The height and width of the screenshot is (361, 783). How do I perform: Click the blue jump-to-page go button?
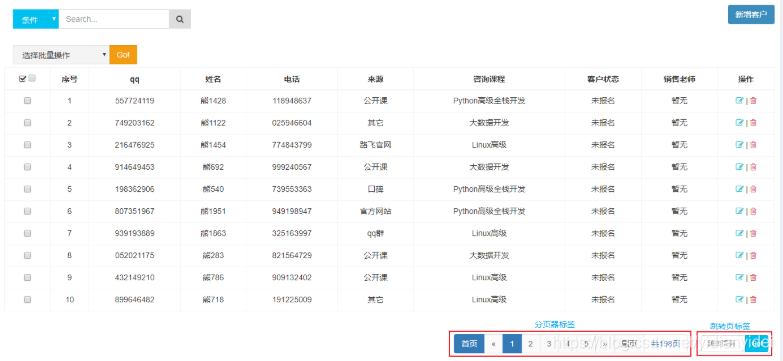[x=756, y=344]
